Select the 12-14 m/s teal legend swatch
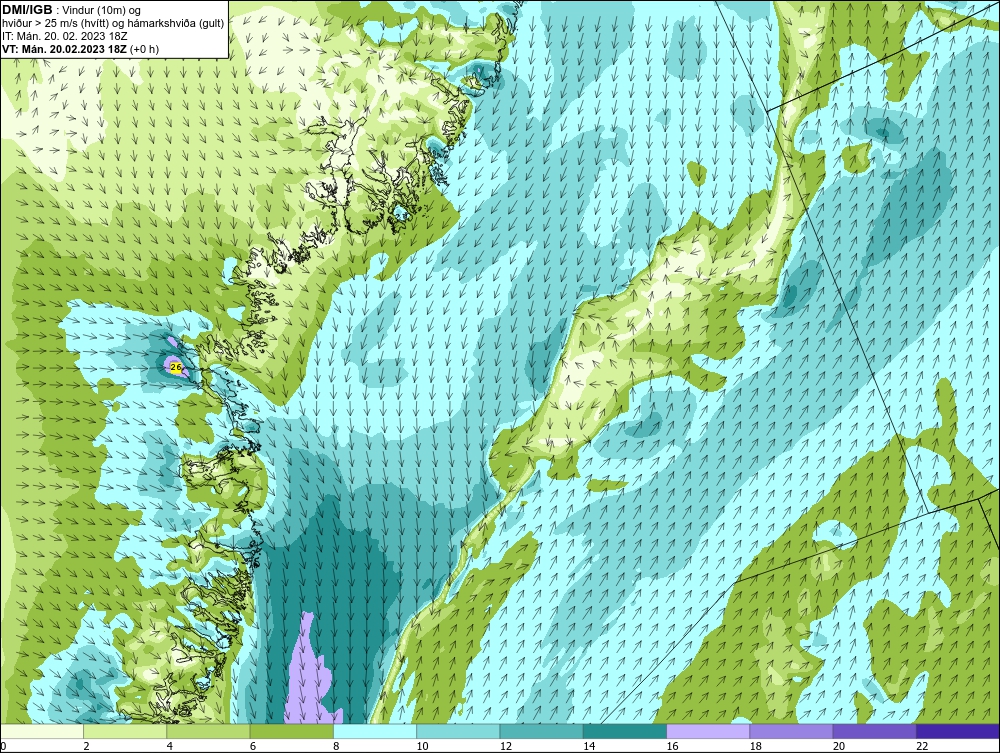Screen dimensions: 1000x753 [x=541, y=731]
